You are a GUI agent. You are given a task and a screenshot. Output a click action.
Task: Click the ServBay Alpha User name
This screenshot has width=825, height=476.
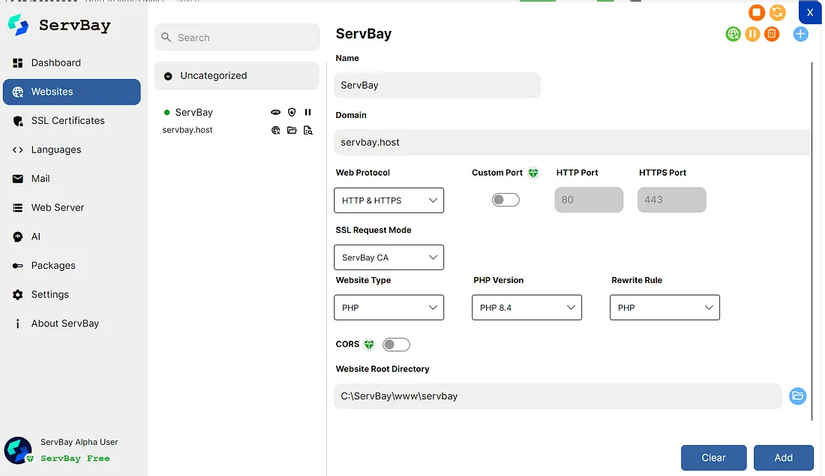(79, 442)
